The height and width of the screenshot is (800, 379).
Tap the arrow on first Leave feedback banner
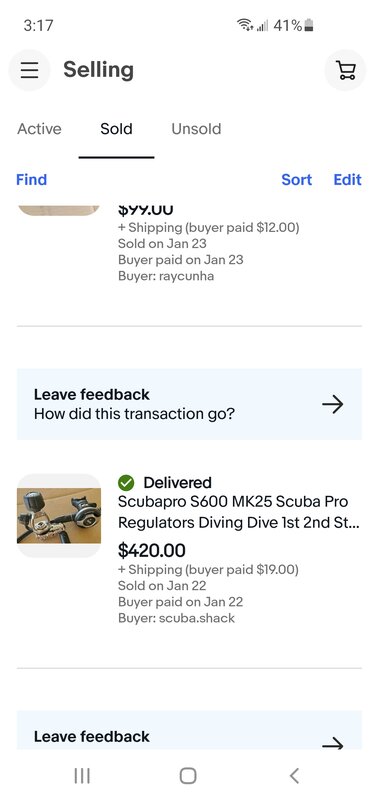[x=333, y=405]
